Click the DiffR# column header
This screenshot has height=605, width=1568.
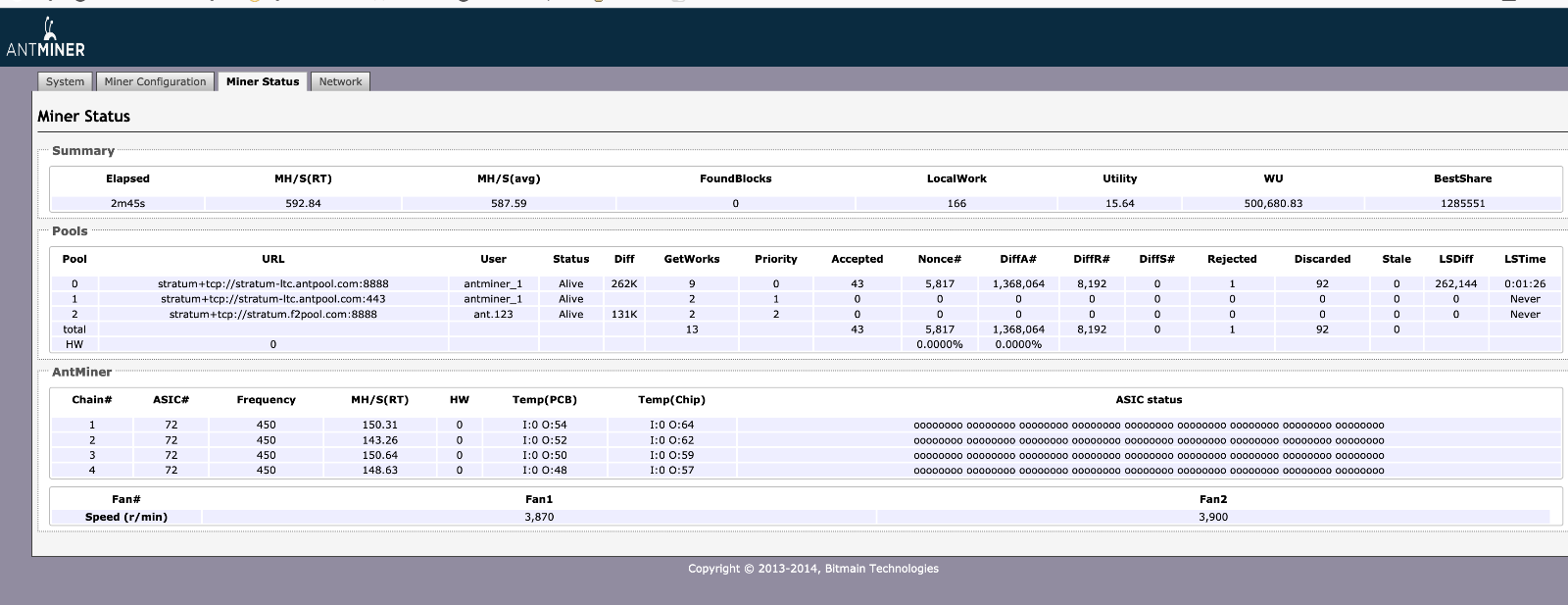tap(1092, 259)
